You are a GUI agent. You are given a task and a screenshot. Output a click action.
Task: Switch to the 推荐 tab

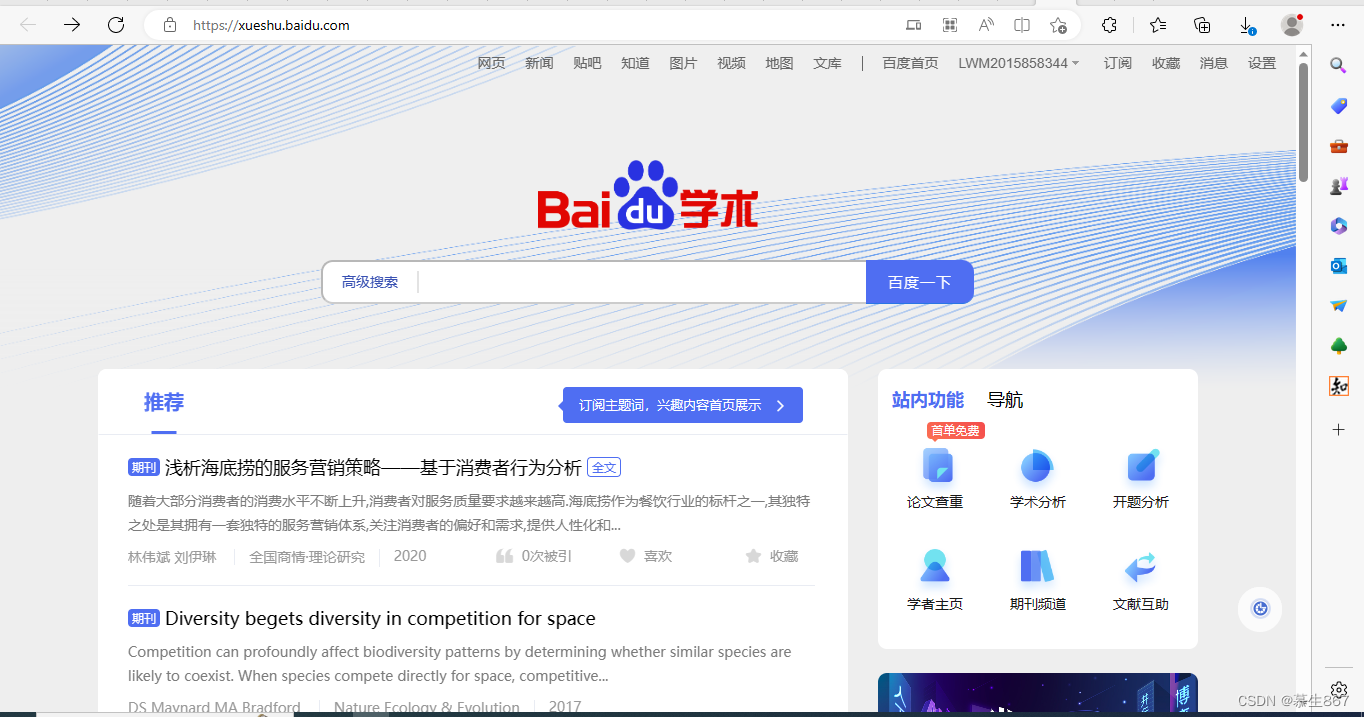click(164, 402)
